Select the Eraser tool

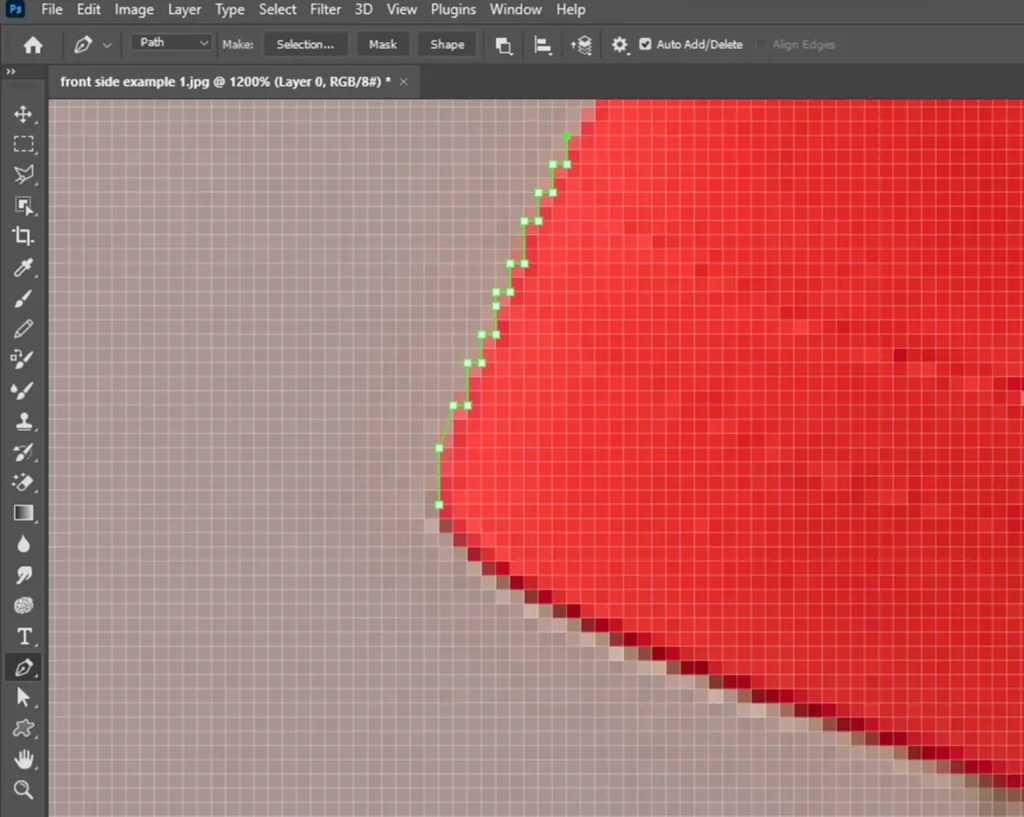pos(24,483)
